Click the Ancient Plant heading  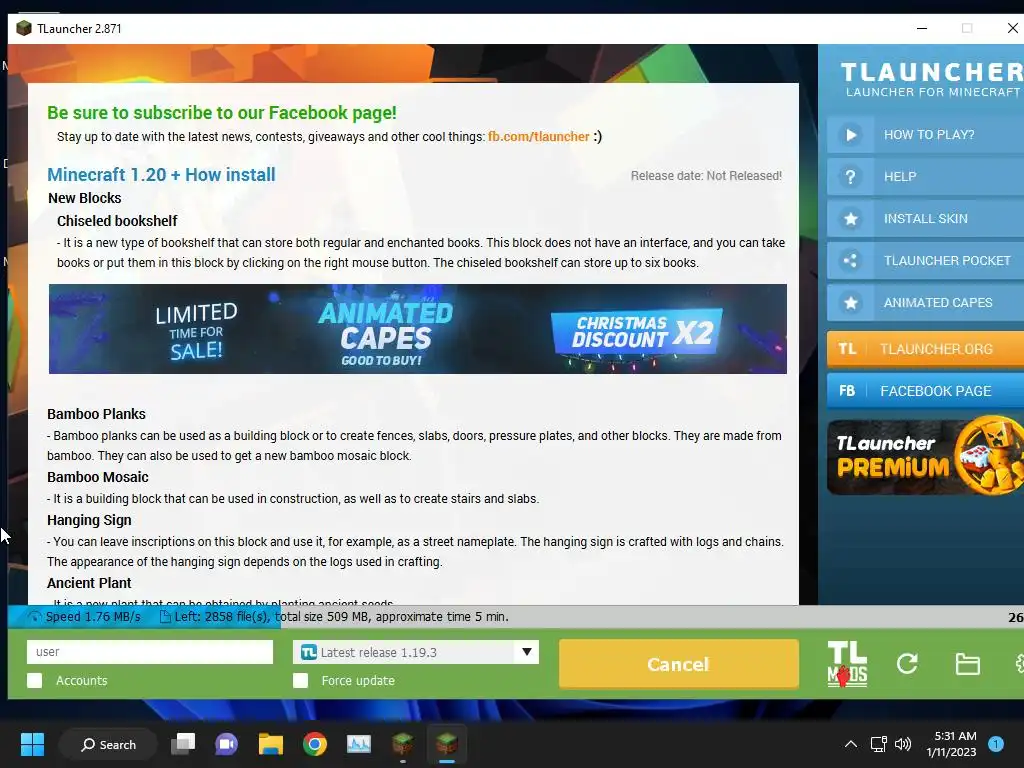coord(89,583)
